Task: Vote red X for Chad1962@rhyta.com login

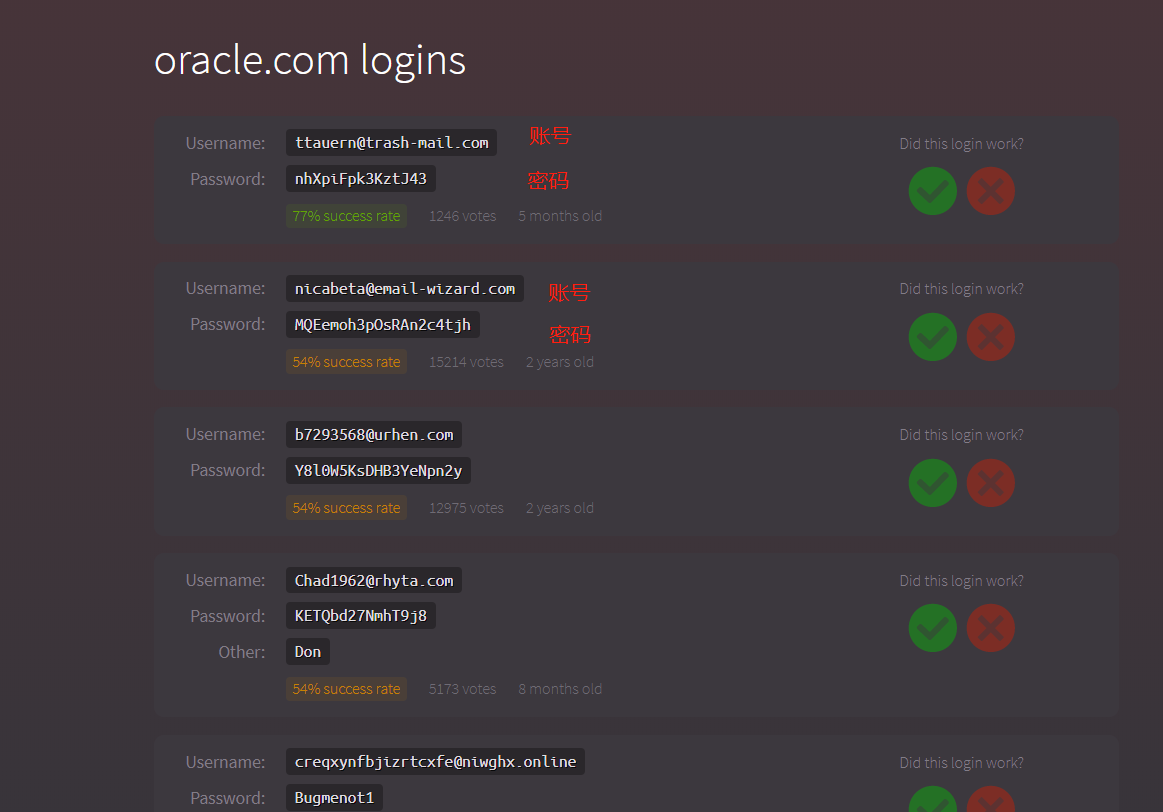Action: (x=990, y=628)
